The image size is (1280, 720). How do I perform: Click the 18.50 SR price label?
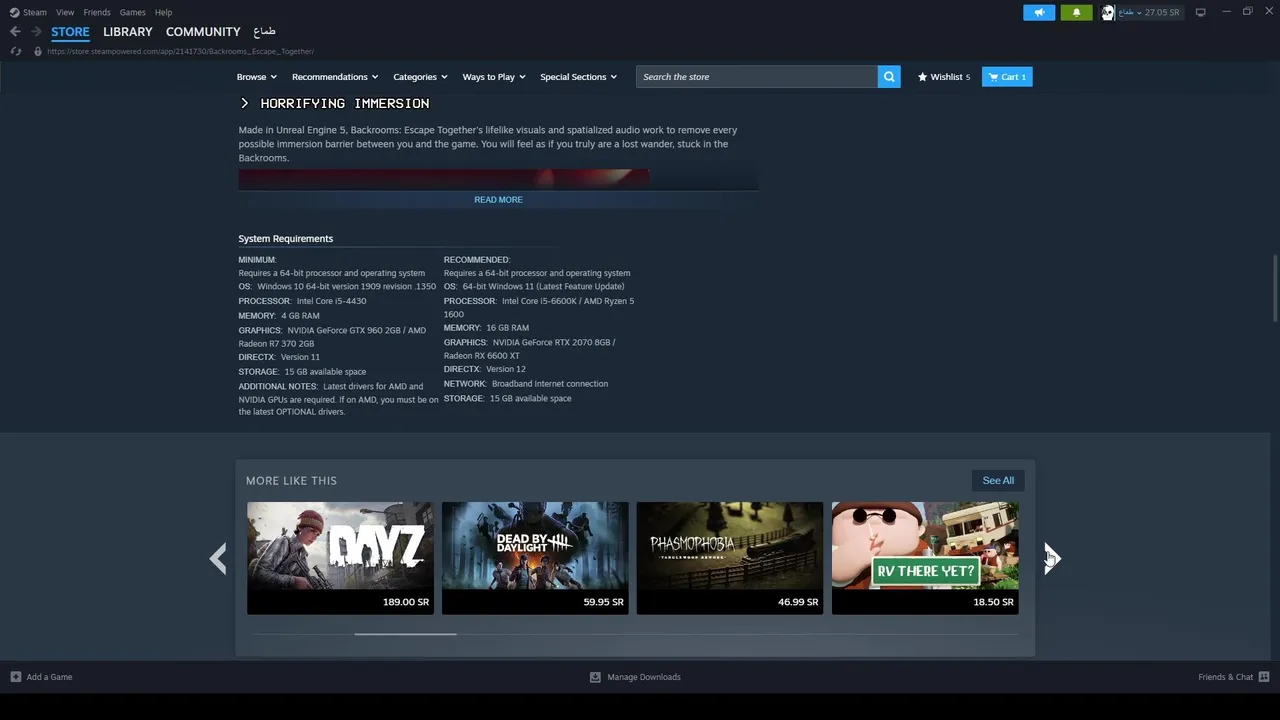(993, 602)
